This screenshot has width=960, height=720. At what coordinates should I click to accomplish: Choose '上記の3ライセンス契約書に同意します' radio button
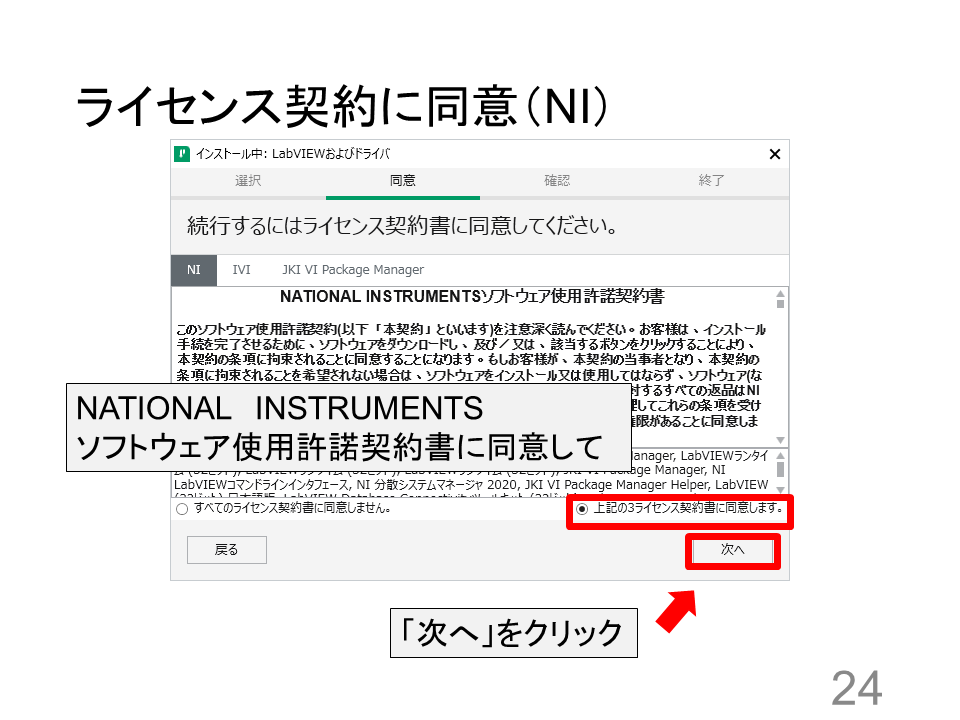click(582, 509)
